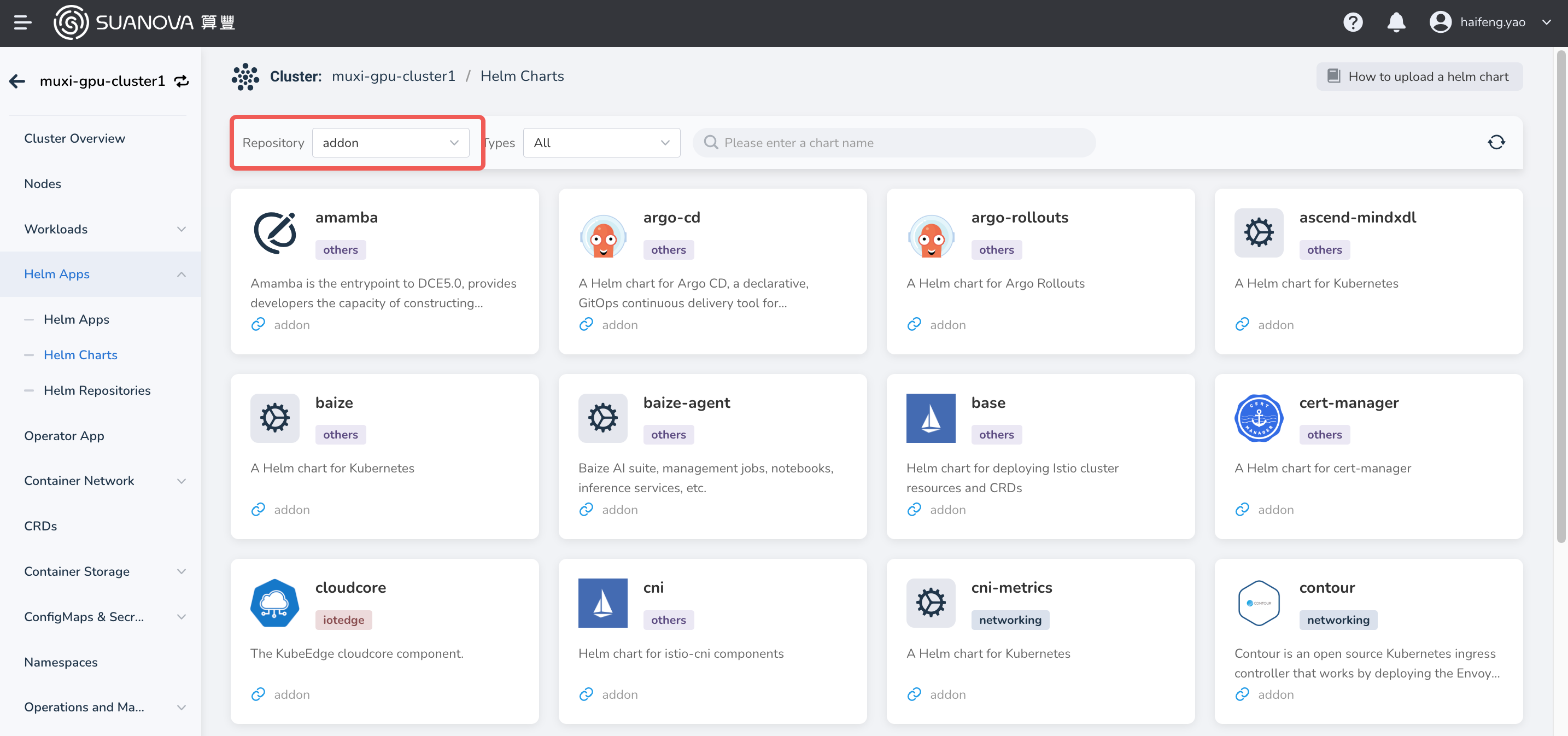Click the iotedge tag on cloudcore
This screenshot has height=736, width=1568.
[x=343, y=620]
